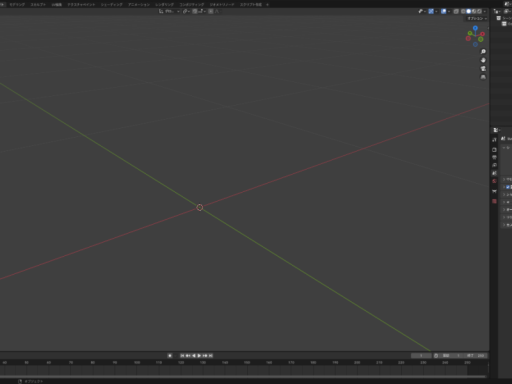The width and height of the screenshot is (512, 384).
Task: Open the viewport shading options dropdown
Action: point(485,11)
